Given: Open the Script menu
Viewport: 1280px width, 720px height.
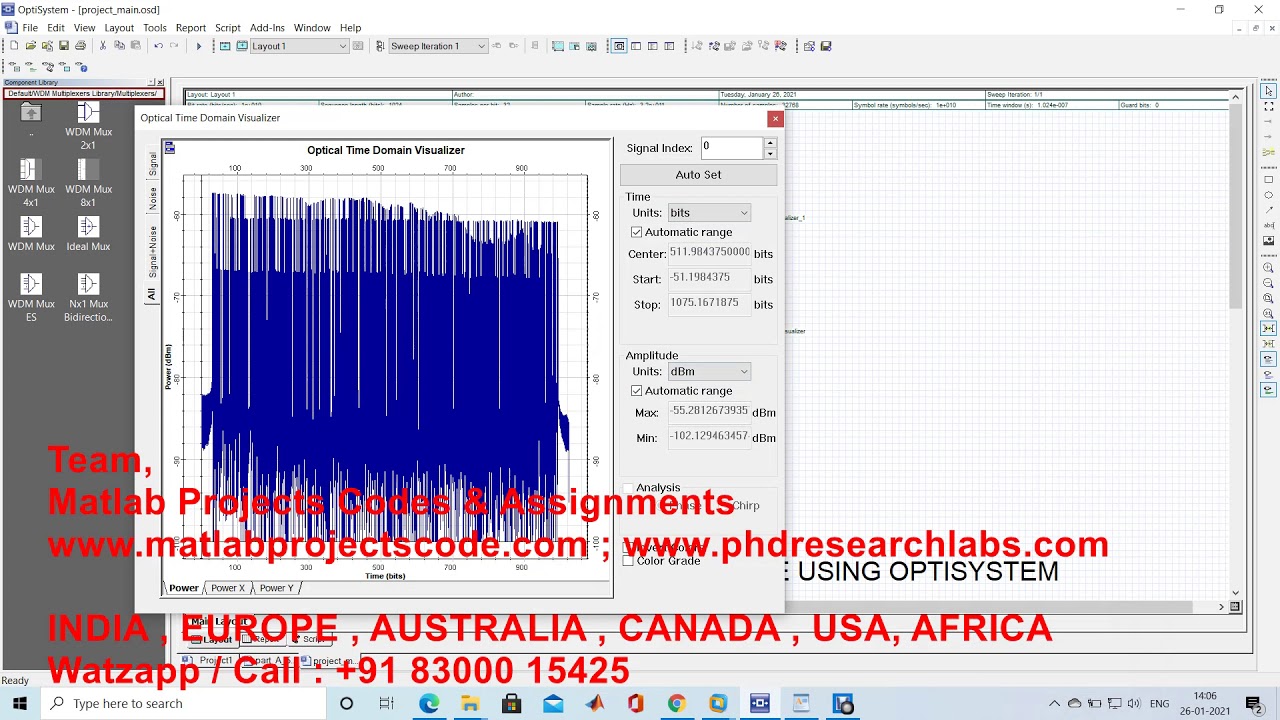Looking at the screenshot, I should pos(228,28).
